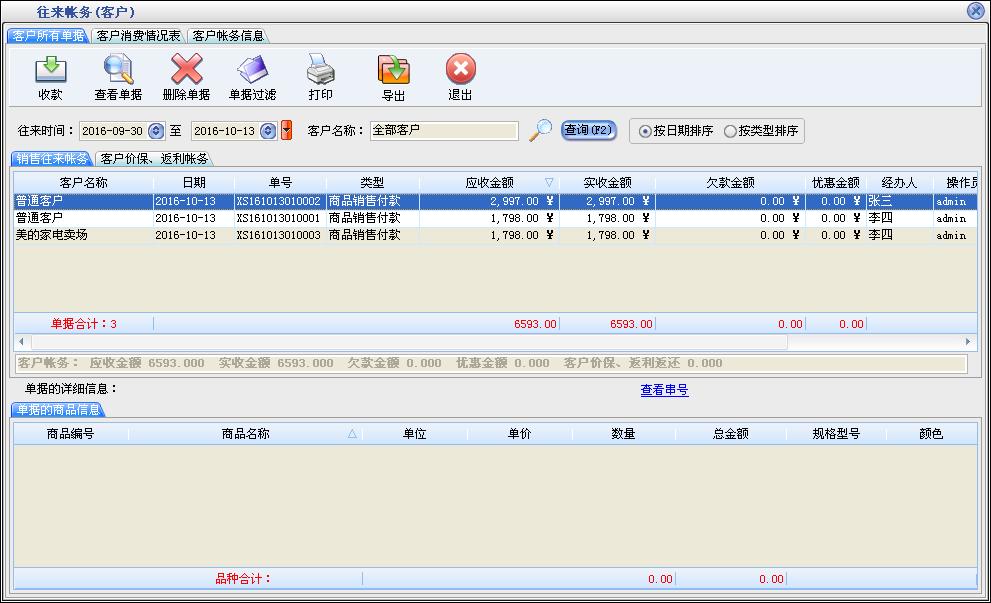The width and height of the screenshot is (991, 603).
Task: Click the magnifier icon beside customer name field
Action: [x=540, y=130]
